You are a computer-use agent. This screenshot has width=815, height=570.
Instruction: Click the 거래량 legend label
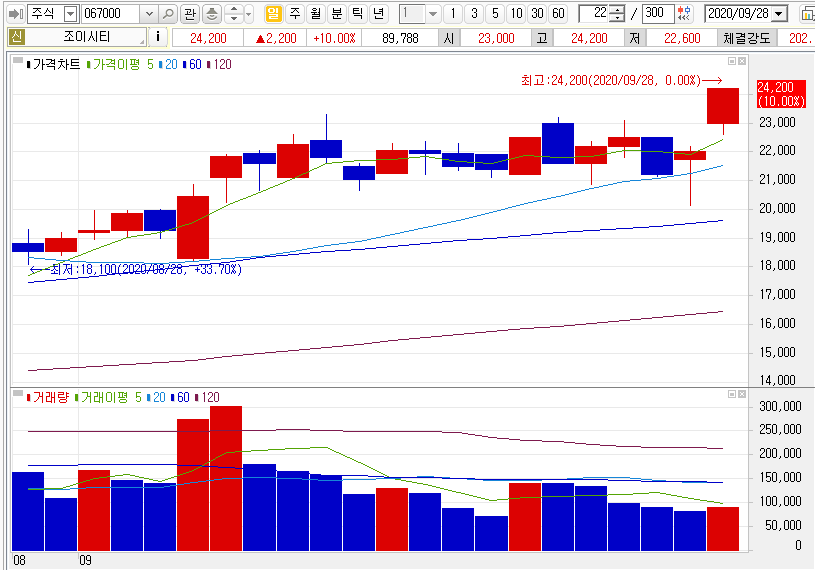click(x=48, y=397)
